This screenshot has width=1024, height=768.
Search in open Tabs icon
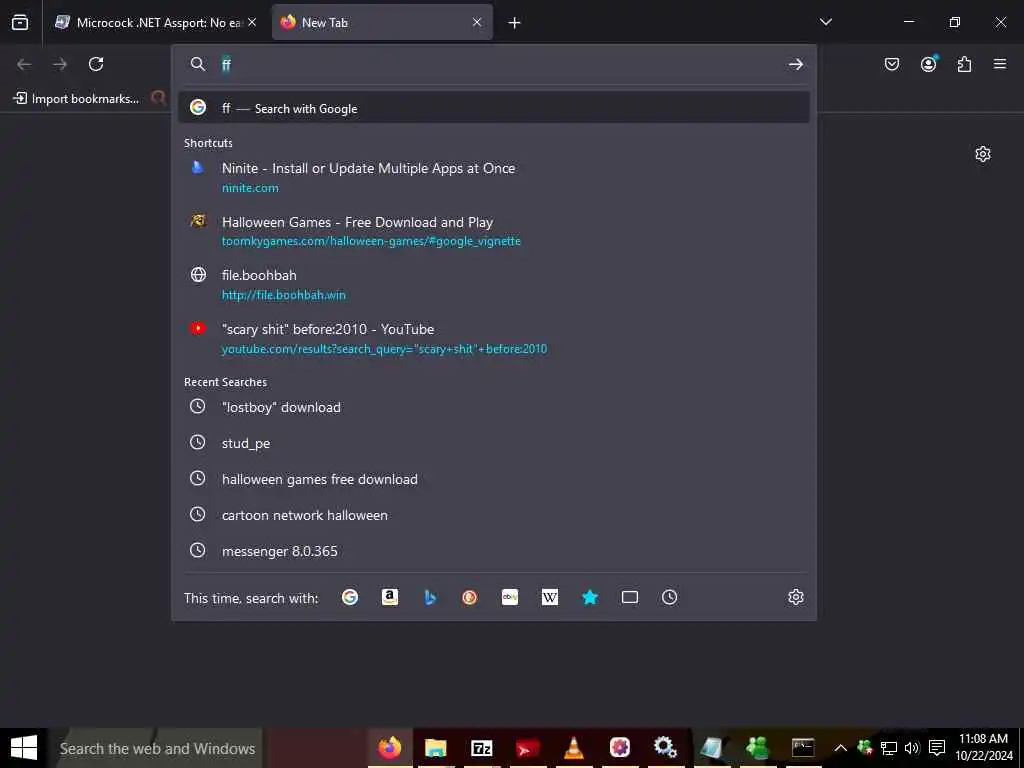point(630,597)
